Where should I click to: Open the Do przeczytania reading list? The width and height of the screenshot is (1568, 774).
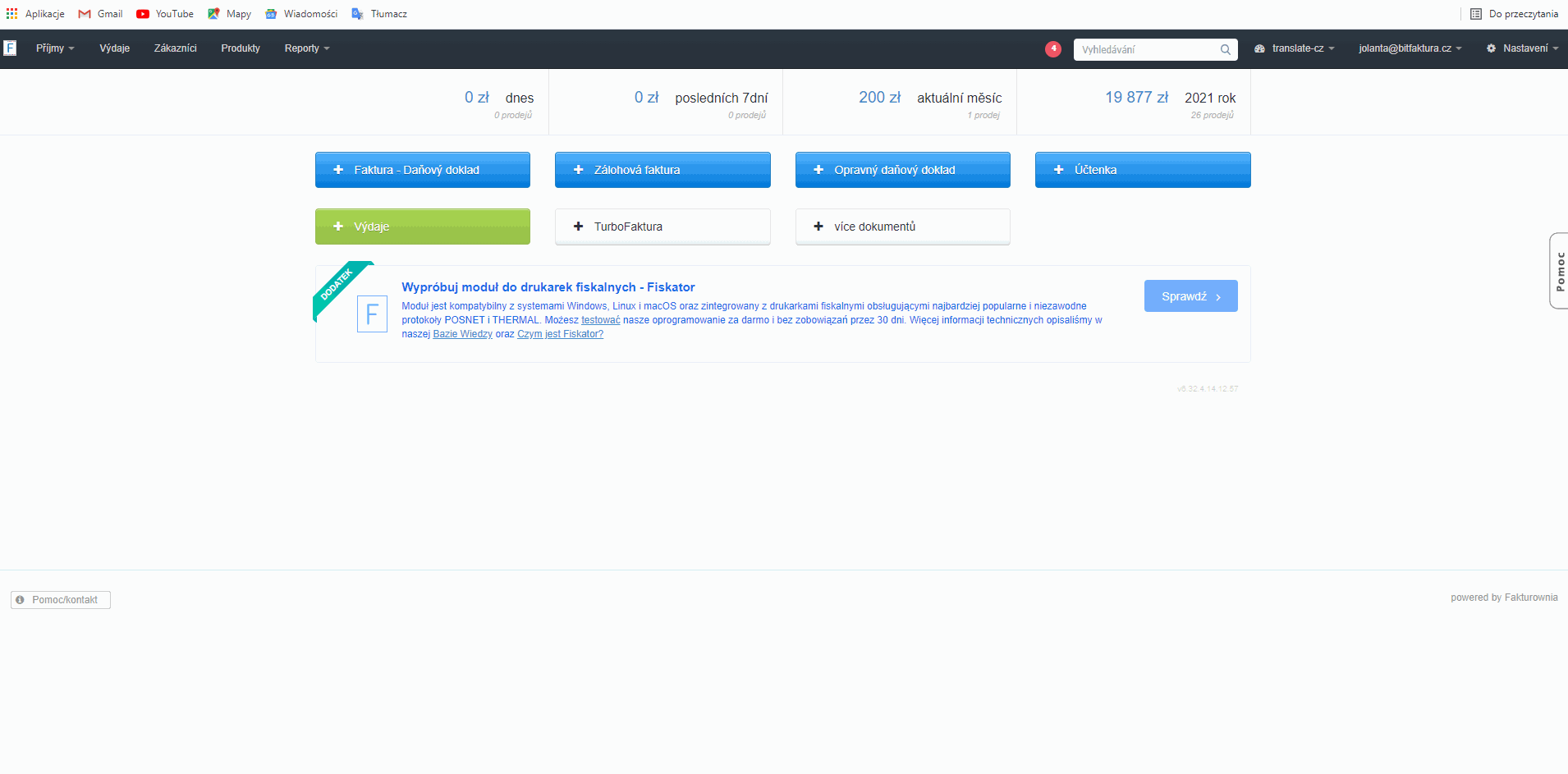pos(1514,14)
